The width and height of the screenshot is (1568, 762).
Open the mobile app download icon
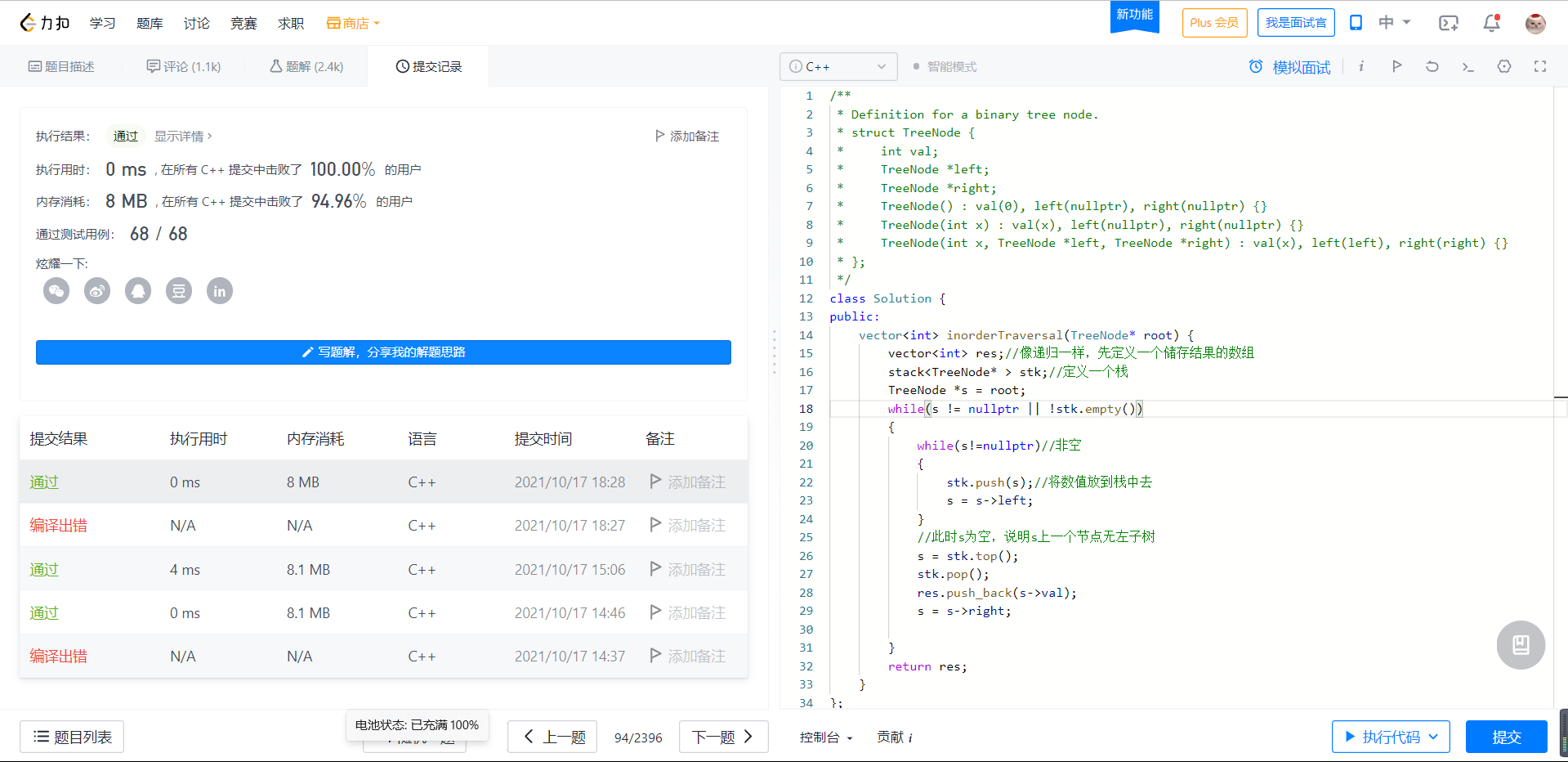click(1356, 23)
